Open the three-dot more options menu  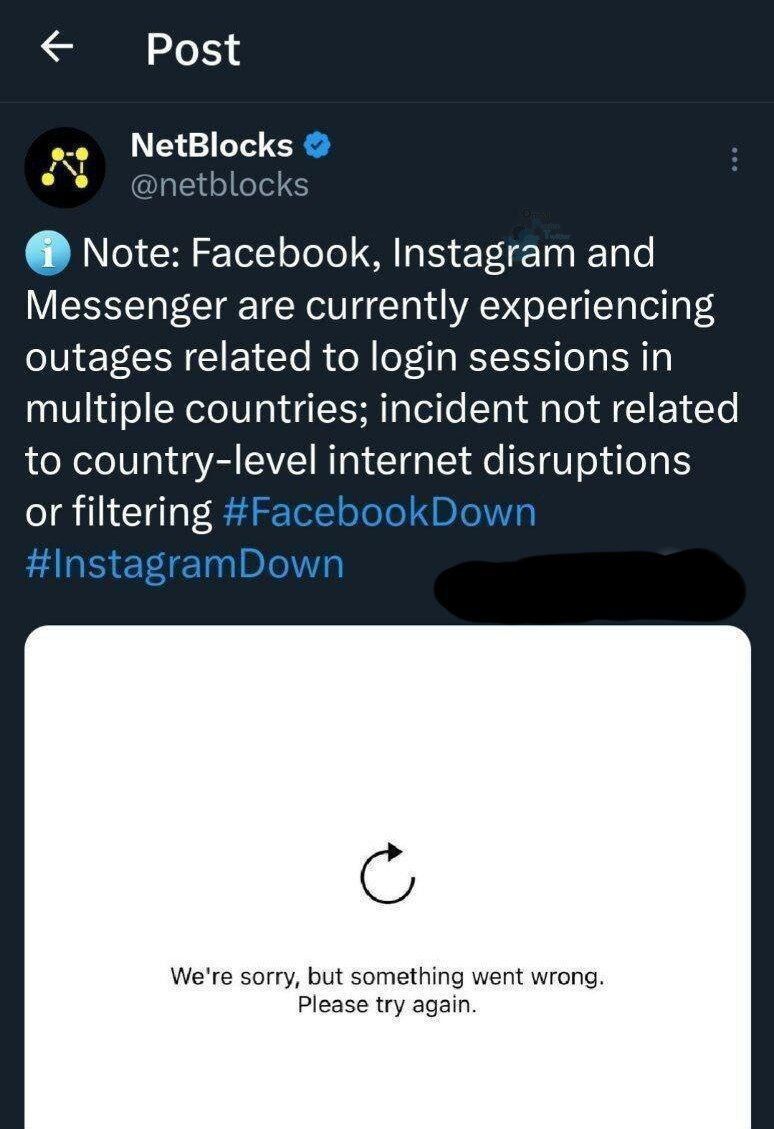tap(735, 159)
